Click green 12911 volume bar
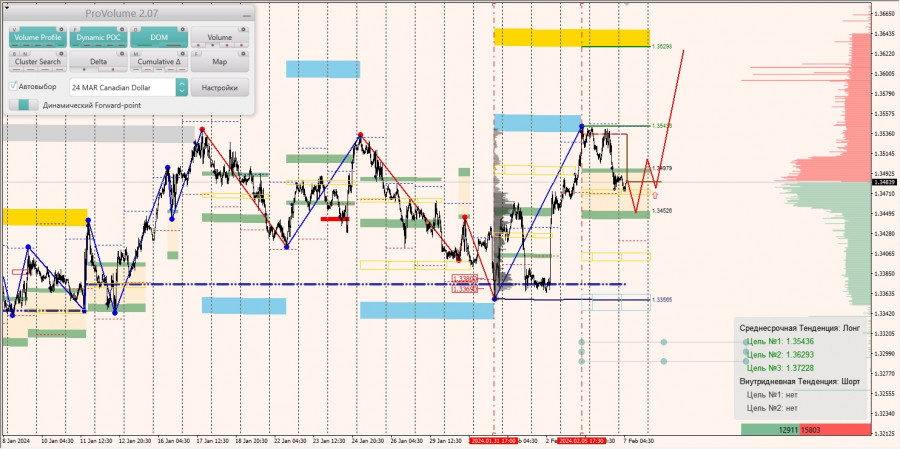This screenshot has width=900, height=449. (x=771, y=429)
